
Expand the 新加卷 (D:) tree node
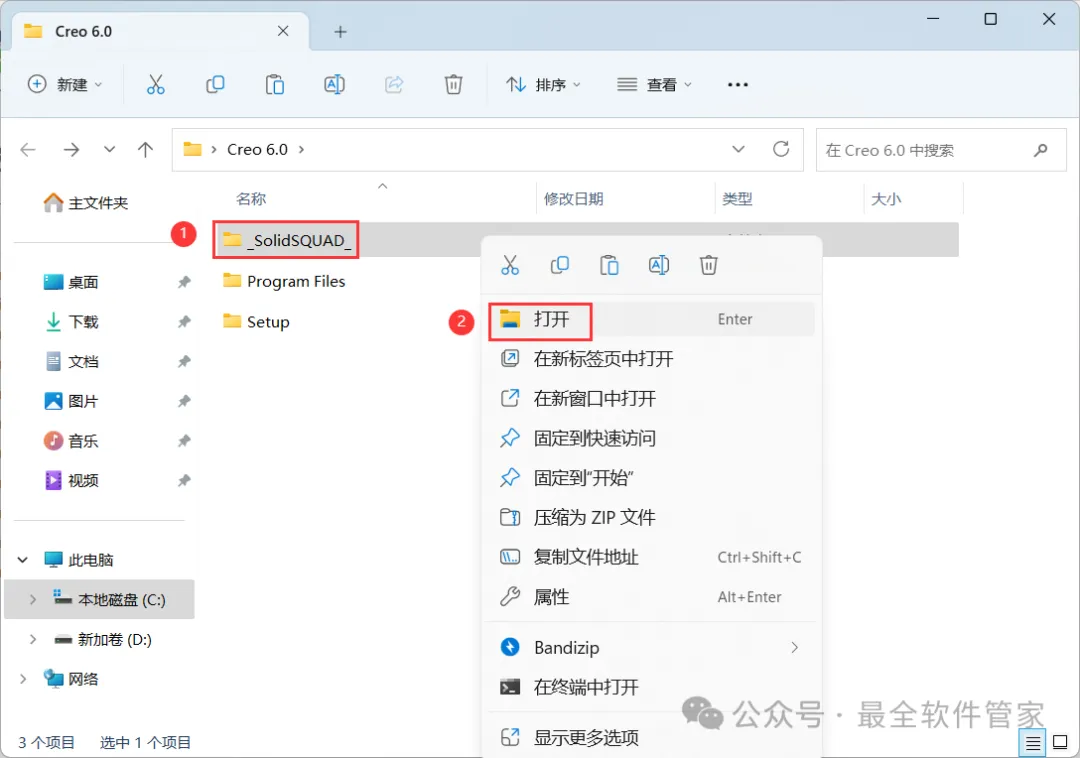pos(32,640)
